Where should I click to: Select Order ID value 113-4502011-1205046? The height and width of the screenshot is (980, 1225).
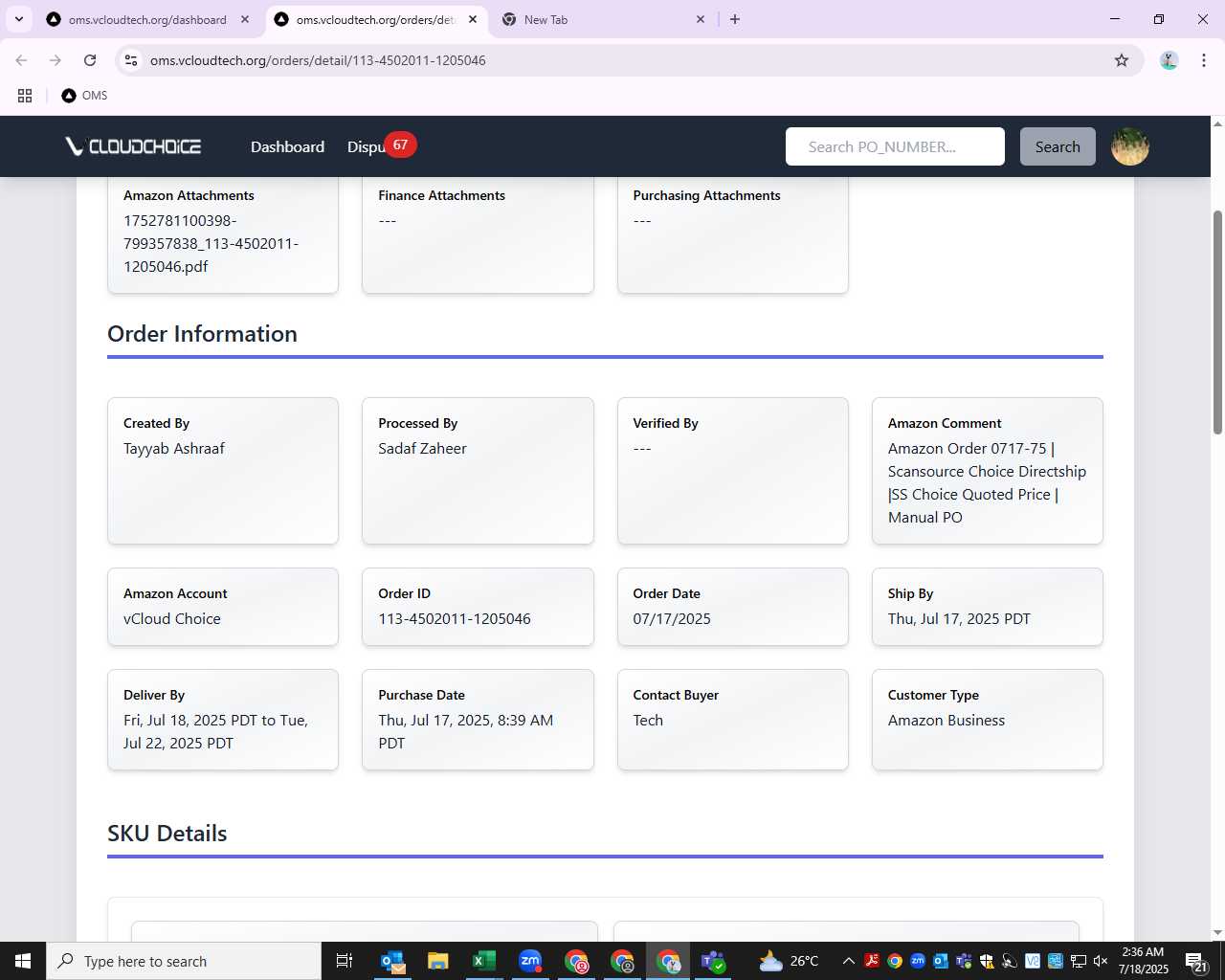[x=455, y=618]
